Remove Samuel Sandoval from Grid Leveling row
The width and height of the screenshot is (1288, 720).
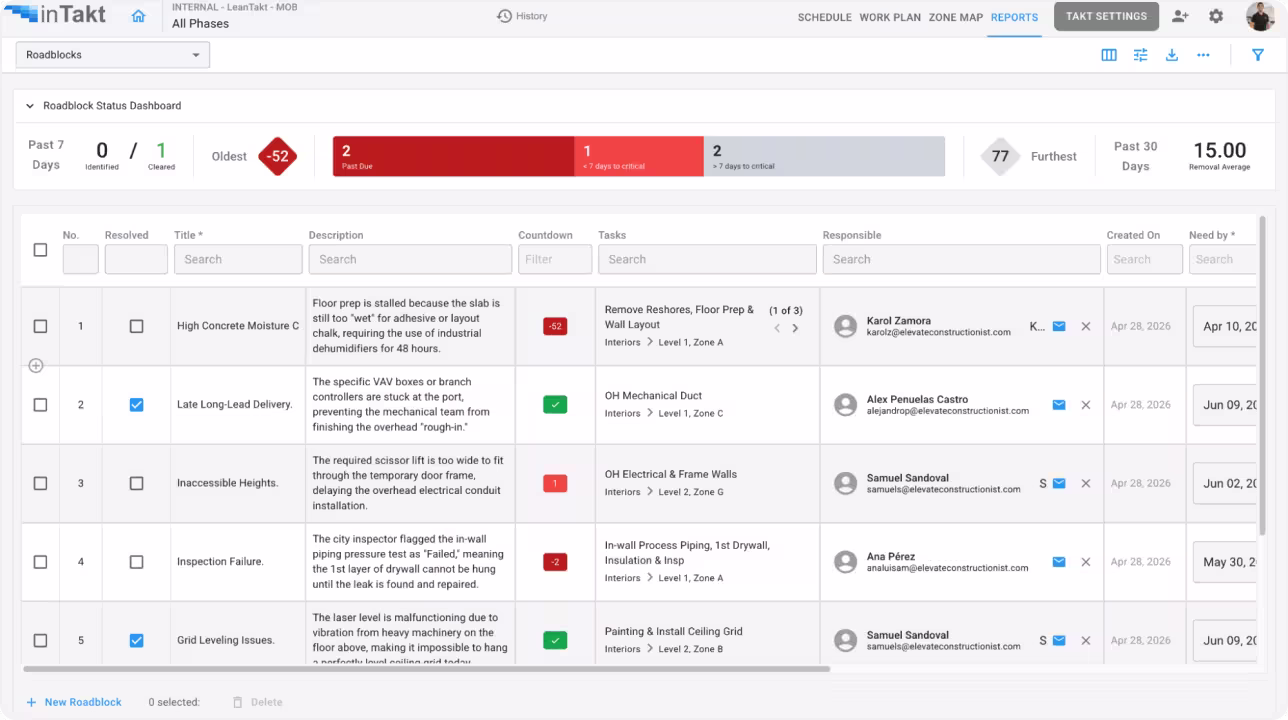pyautogui.click(x=1085, y=640)
